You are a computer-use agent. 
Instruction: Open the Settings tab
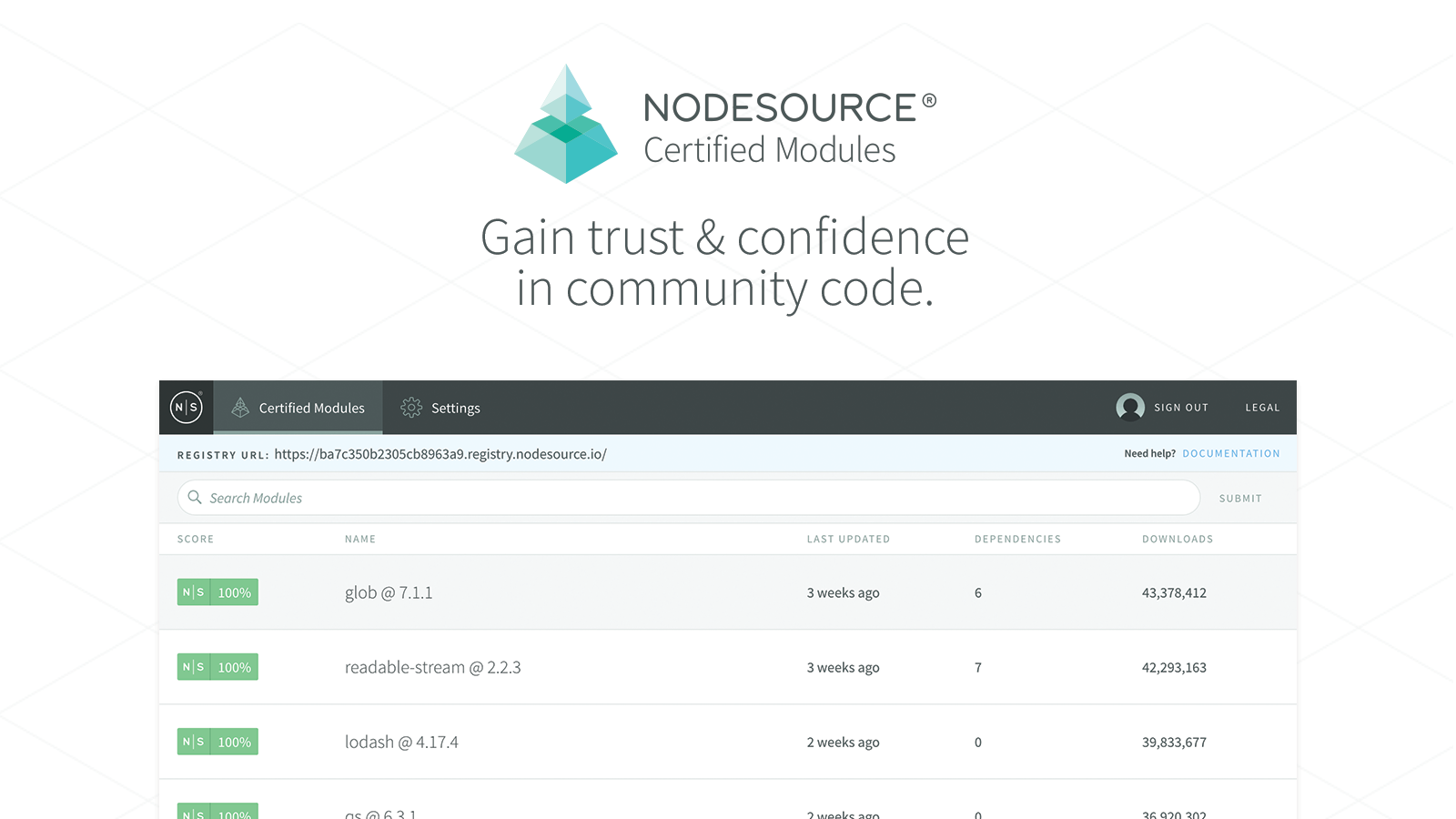[x=440, y=408]
